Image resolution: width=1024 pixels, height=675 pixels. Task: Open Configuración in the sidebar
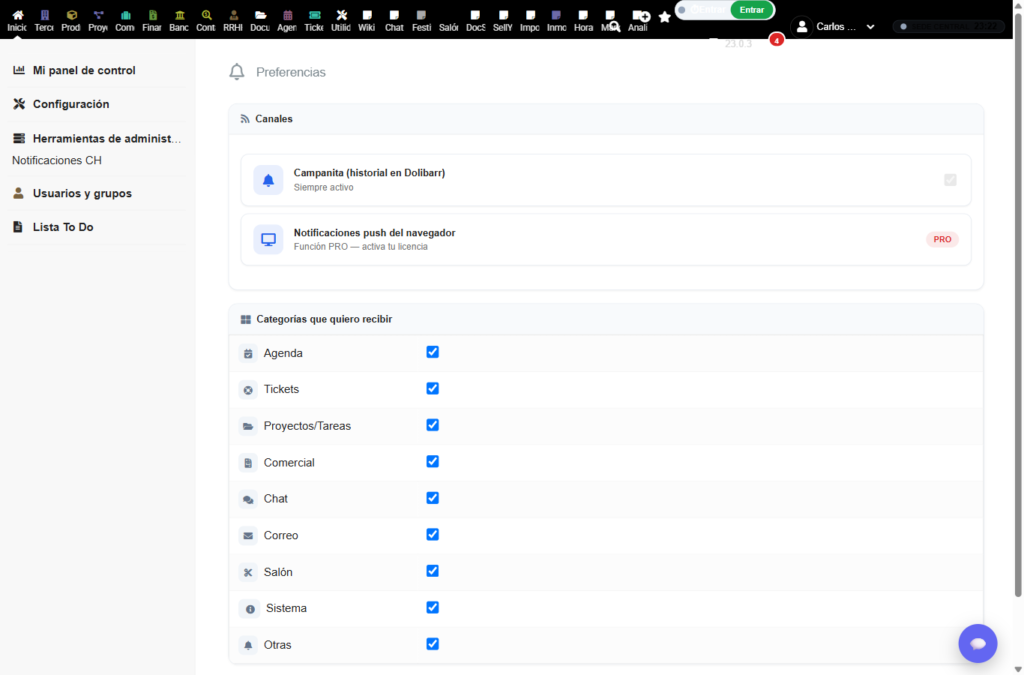coord(71,104)
